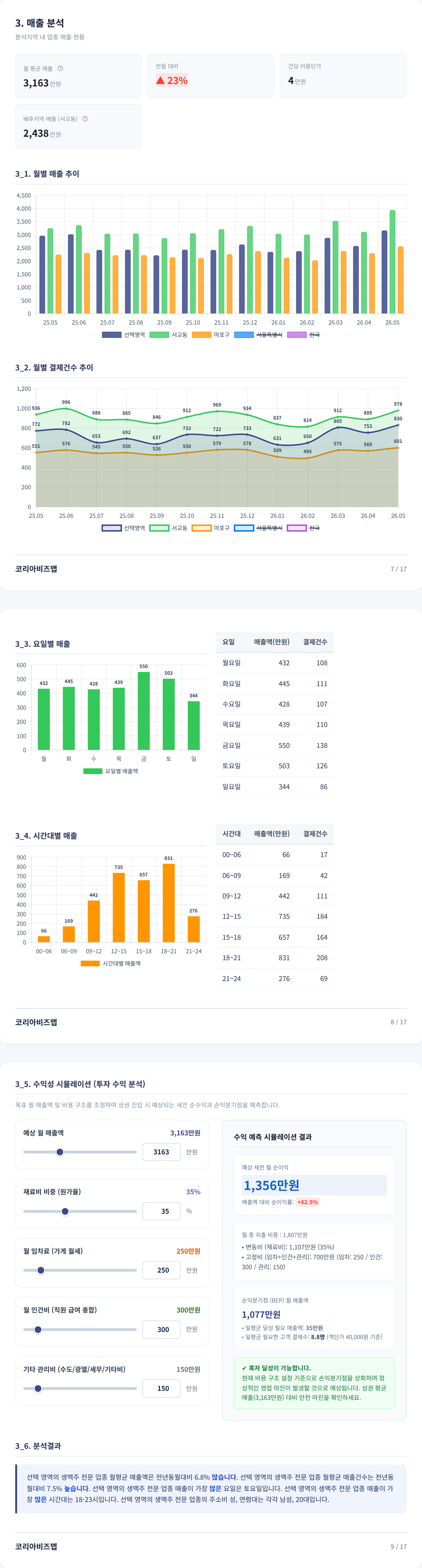Screen dimensions: 422x1568
Task: Click the 12~15 bar labeled 735
Action: (119, 907)
